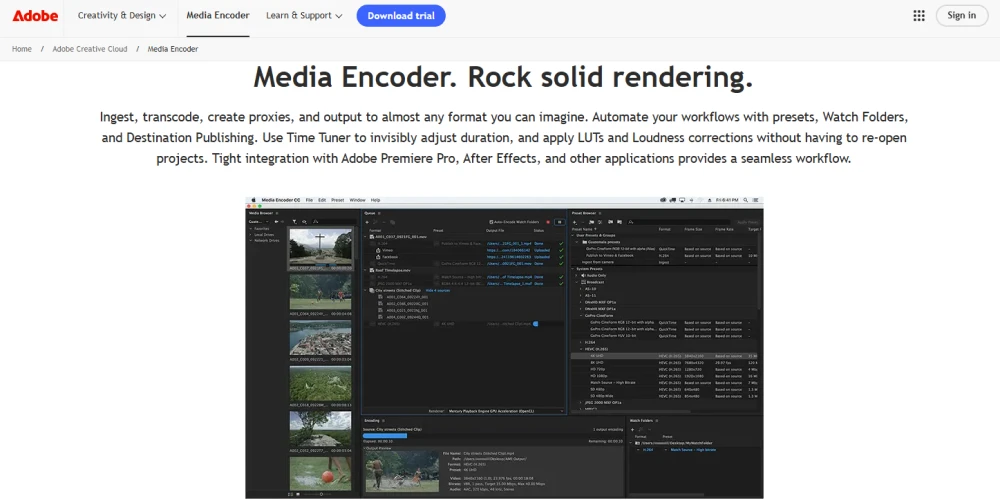Screen dimensions: 1000x504
Task: Toggle Auto-Encode Watch Folders checkbox
Action: coord(491,222)
